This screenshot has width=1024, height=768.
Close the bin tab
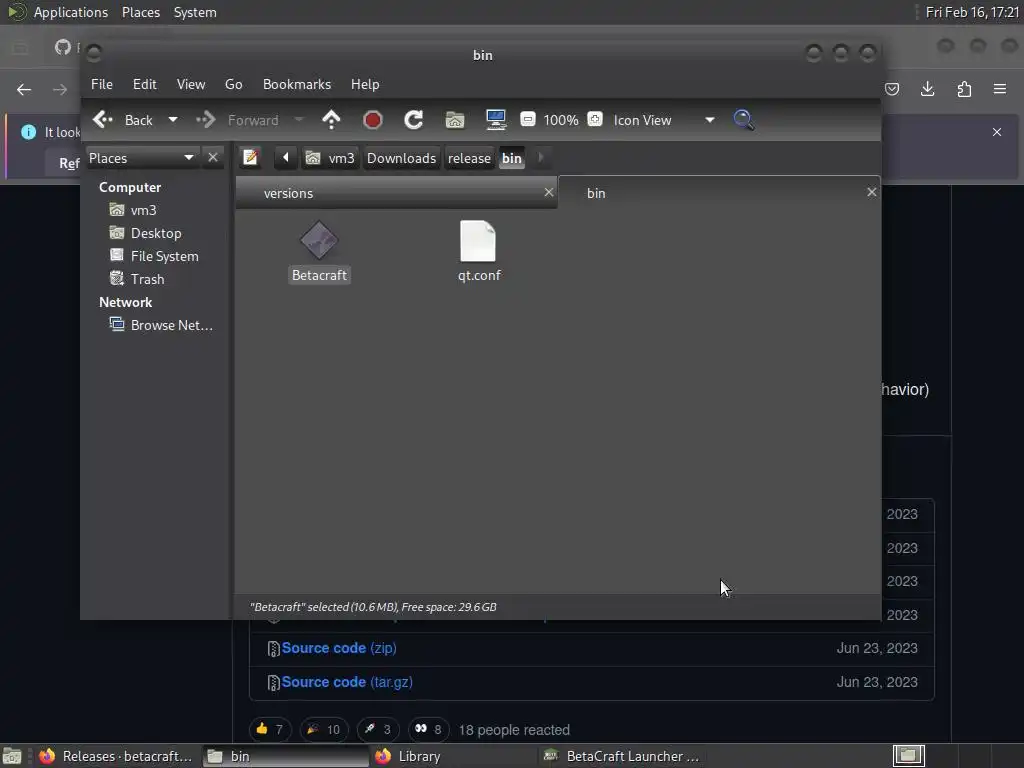pyautogui.click(x=871, y=192)
